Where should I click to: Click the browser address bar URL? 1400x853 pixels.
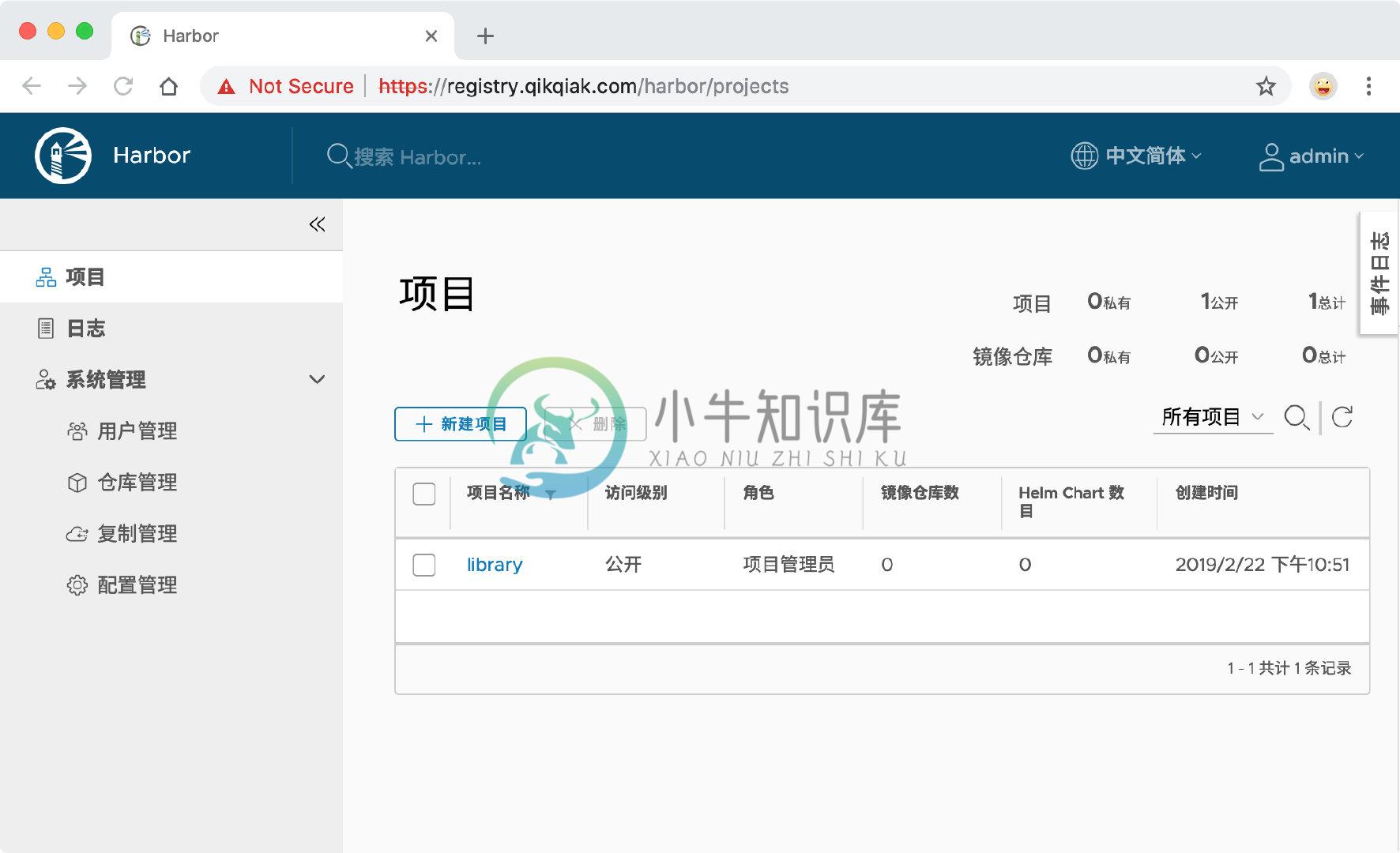[584, 86]
